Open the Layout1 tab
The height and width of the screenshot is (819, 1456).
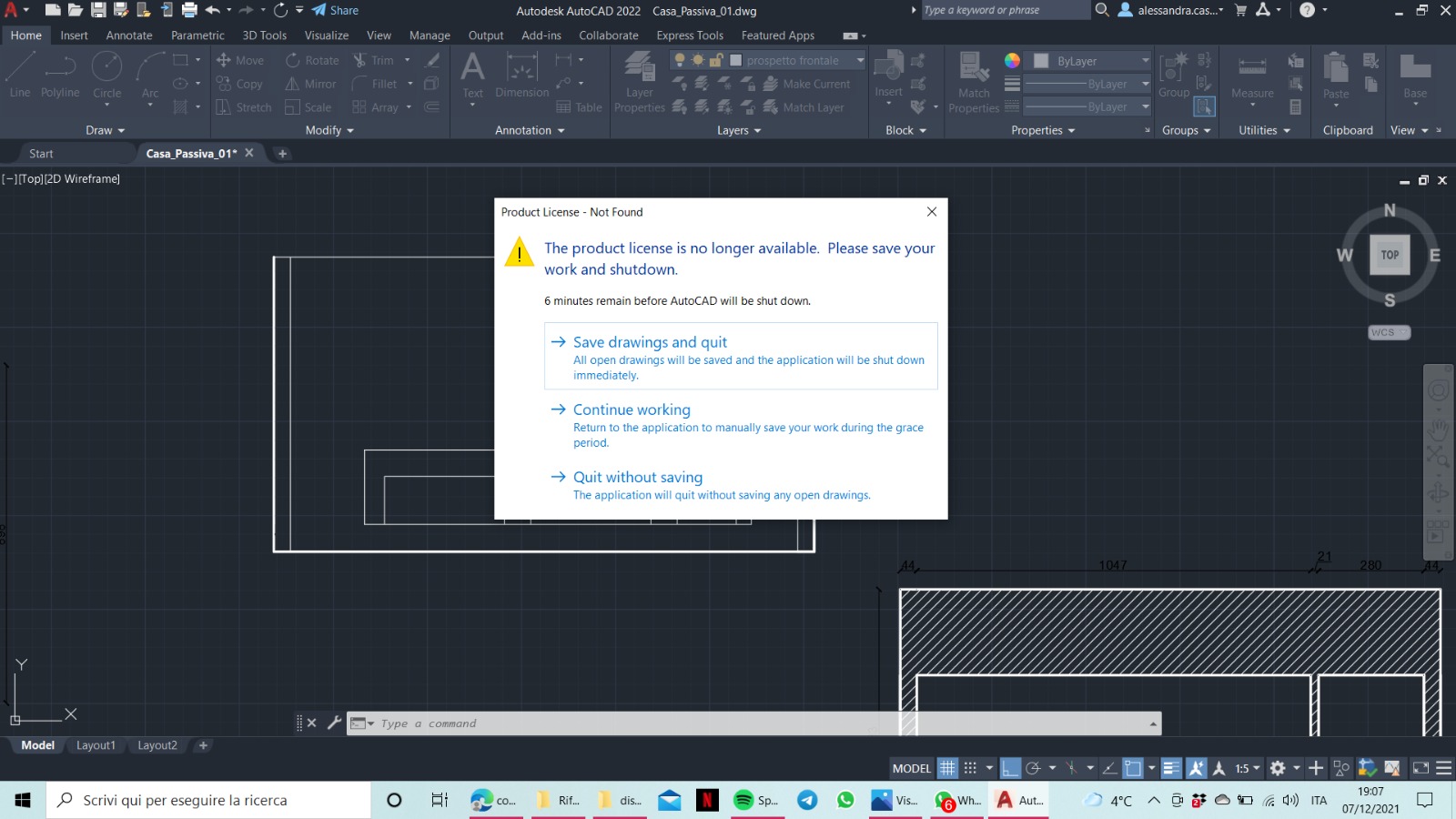click(96, 745)
